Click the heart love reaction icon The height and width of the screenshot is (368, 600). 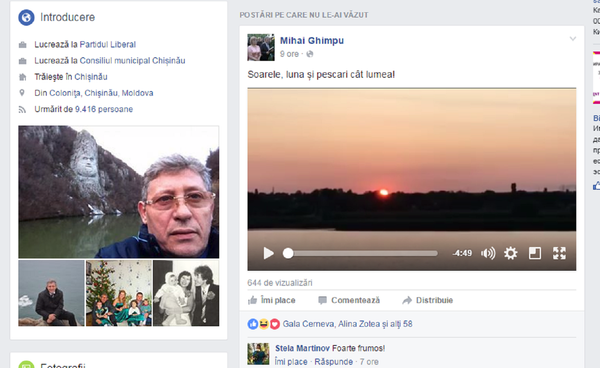[274, 324]
